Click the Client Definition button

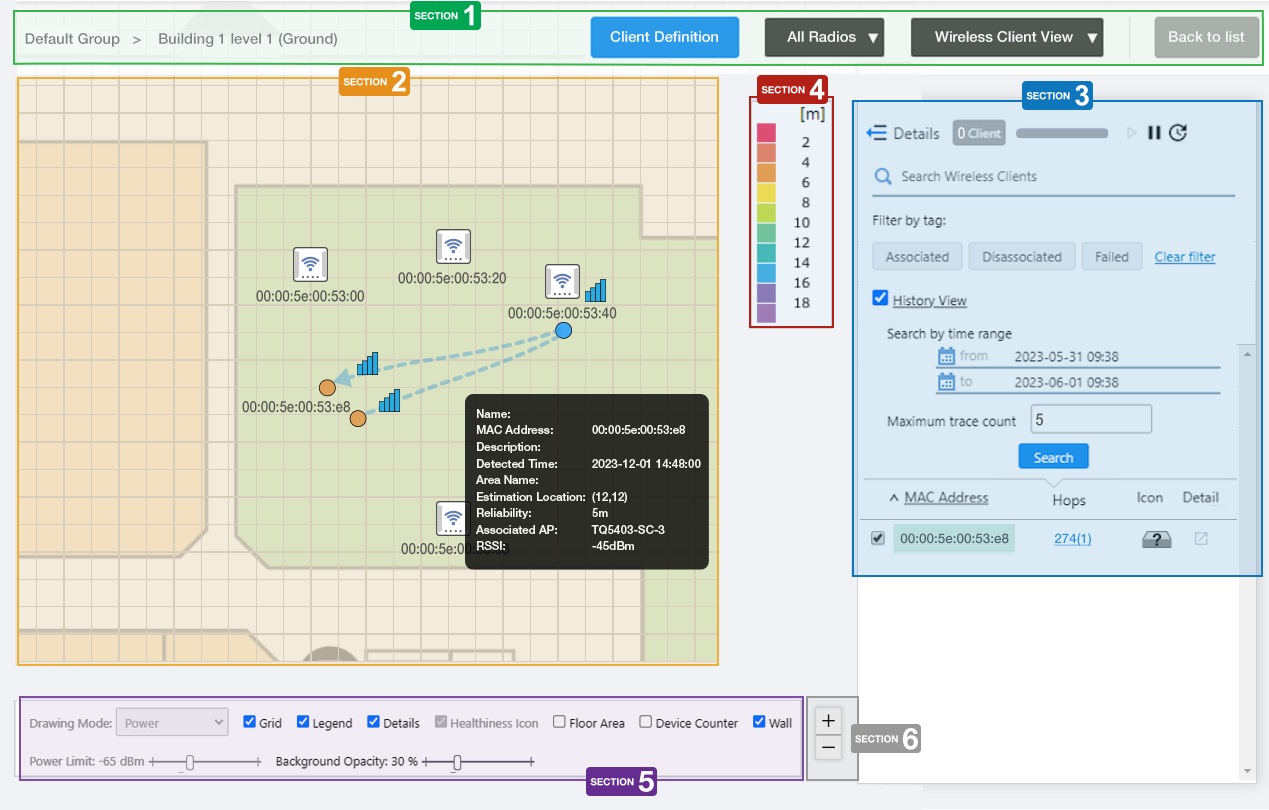(664, 37)
